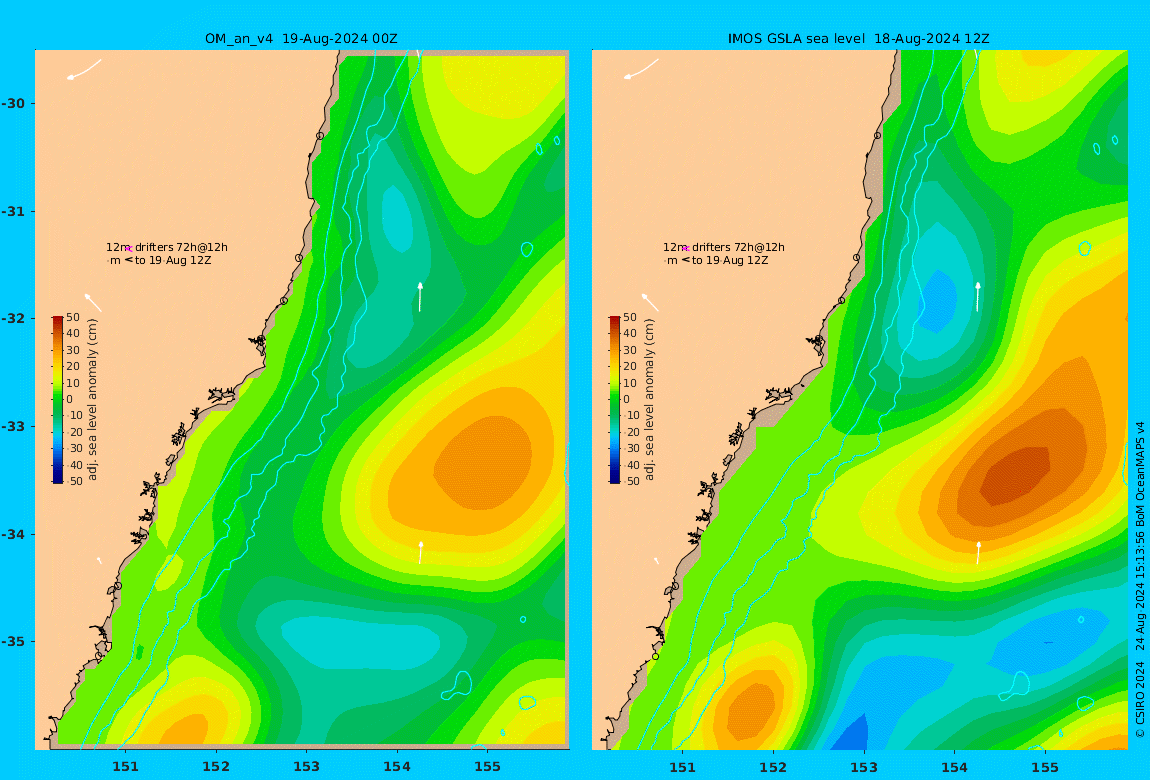Click the dark red top of left map colorbar
The height and width of the screenshot is (780, 1150).
pyautogui.click(x=57, y=320)
